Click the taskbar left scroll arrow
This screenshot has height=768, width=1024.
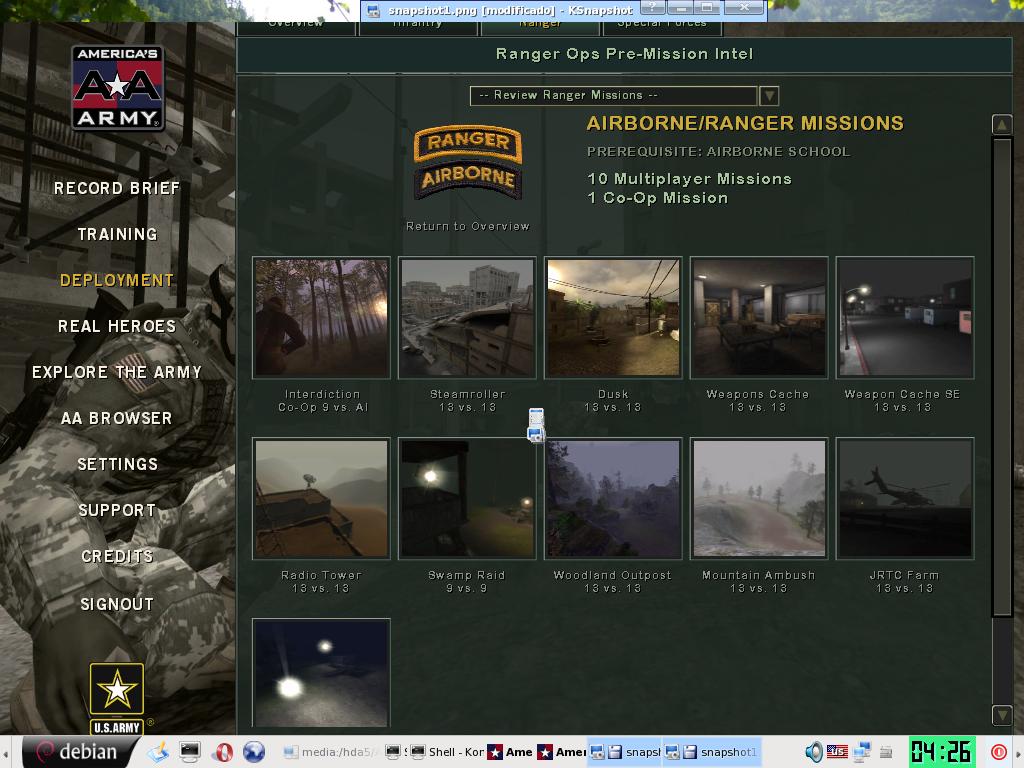(6, 752)
